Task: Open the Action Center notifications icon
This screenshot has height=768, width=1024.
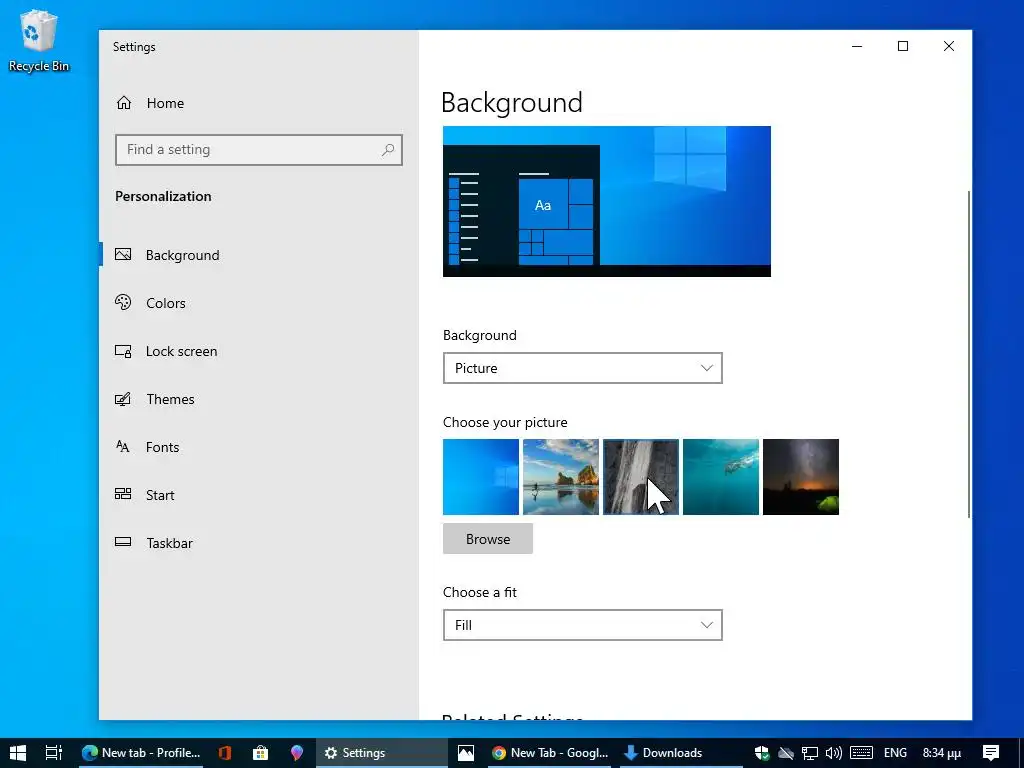Action: 991,753
